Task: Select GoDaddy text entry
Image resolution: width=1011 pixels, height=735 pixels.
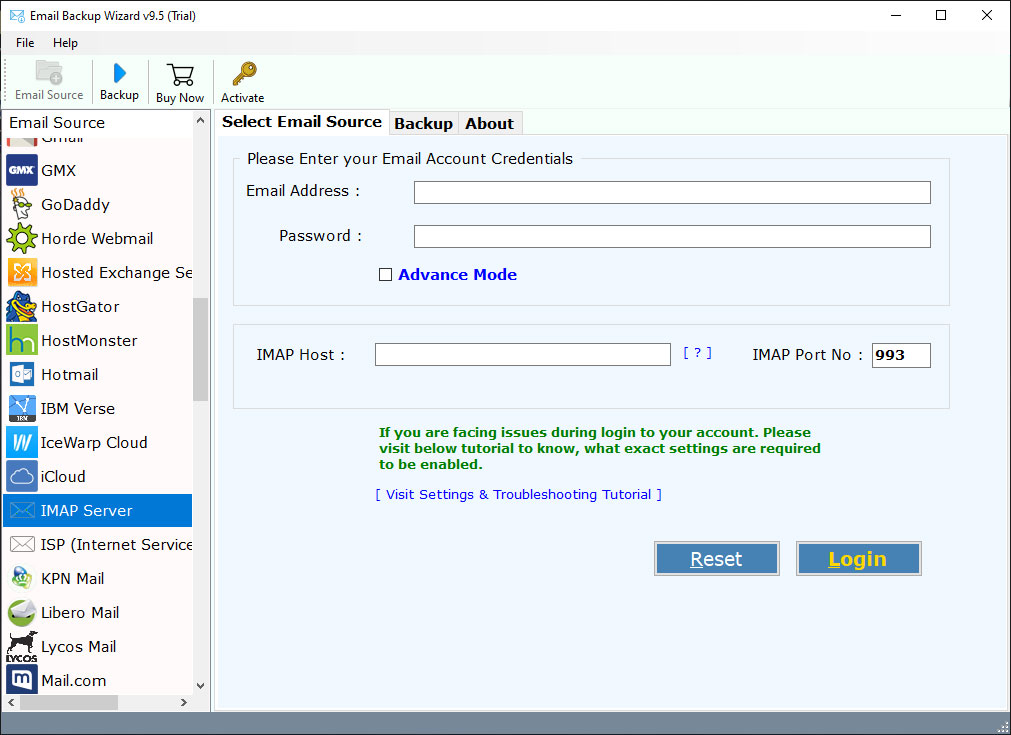Action: point(75,205)
